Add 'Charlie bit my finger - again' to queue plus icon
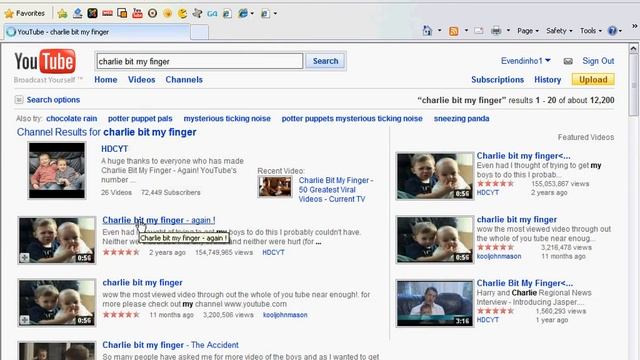Viewport: 640px width, 360px height. point(24,258)
